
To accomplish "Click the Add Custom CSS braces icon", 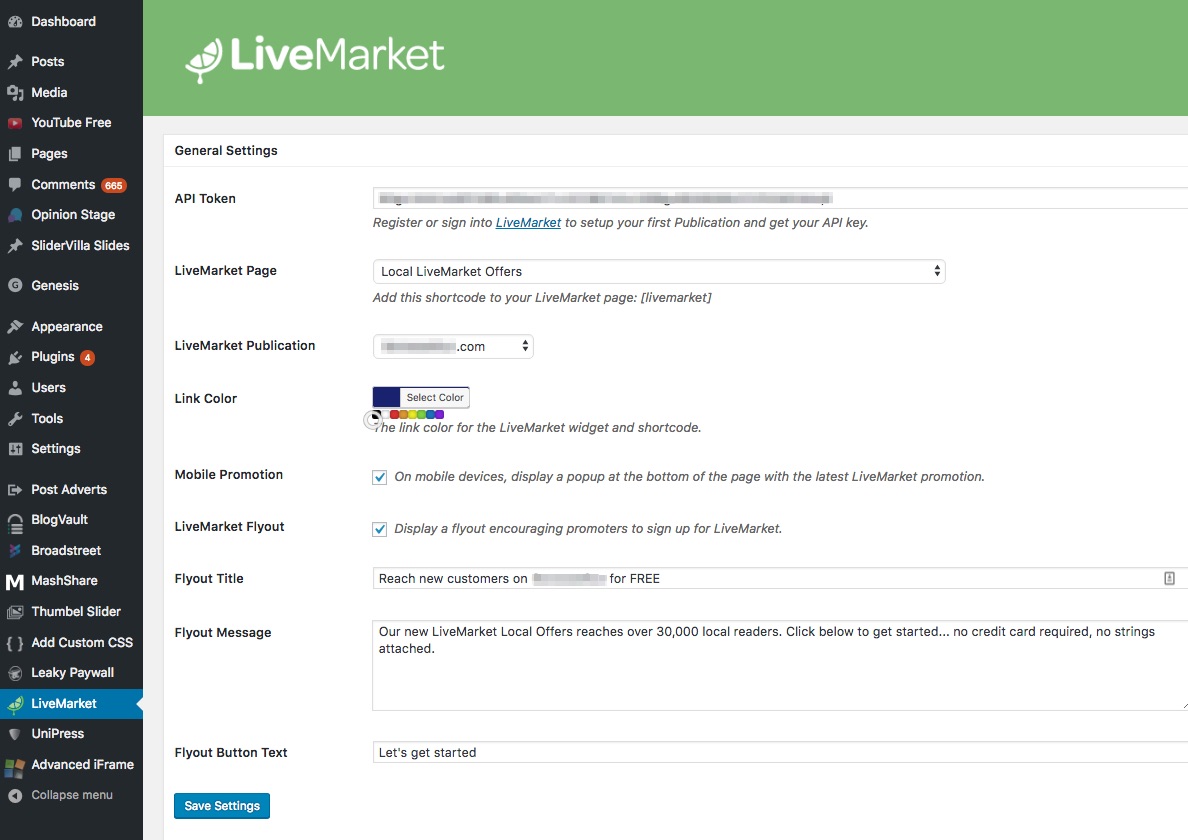I will (14, 643).
